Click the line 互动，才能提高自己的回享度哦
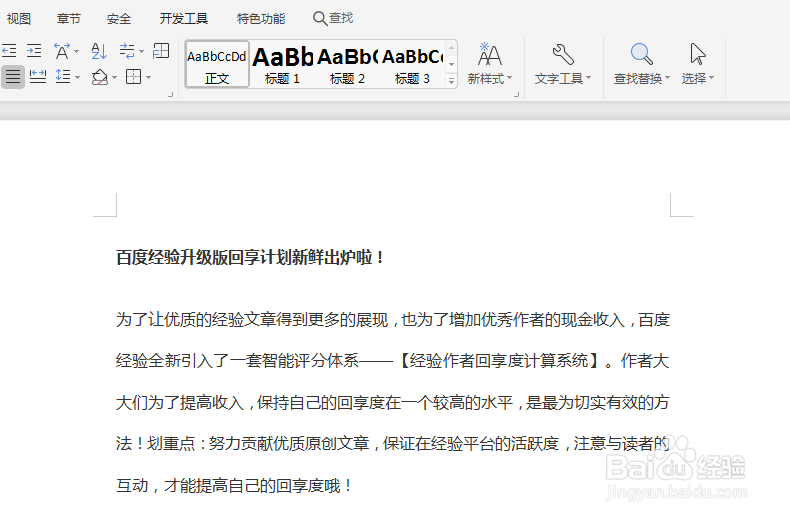The height and width of the screenshot is (519, 790). 234,485
